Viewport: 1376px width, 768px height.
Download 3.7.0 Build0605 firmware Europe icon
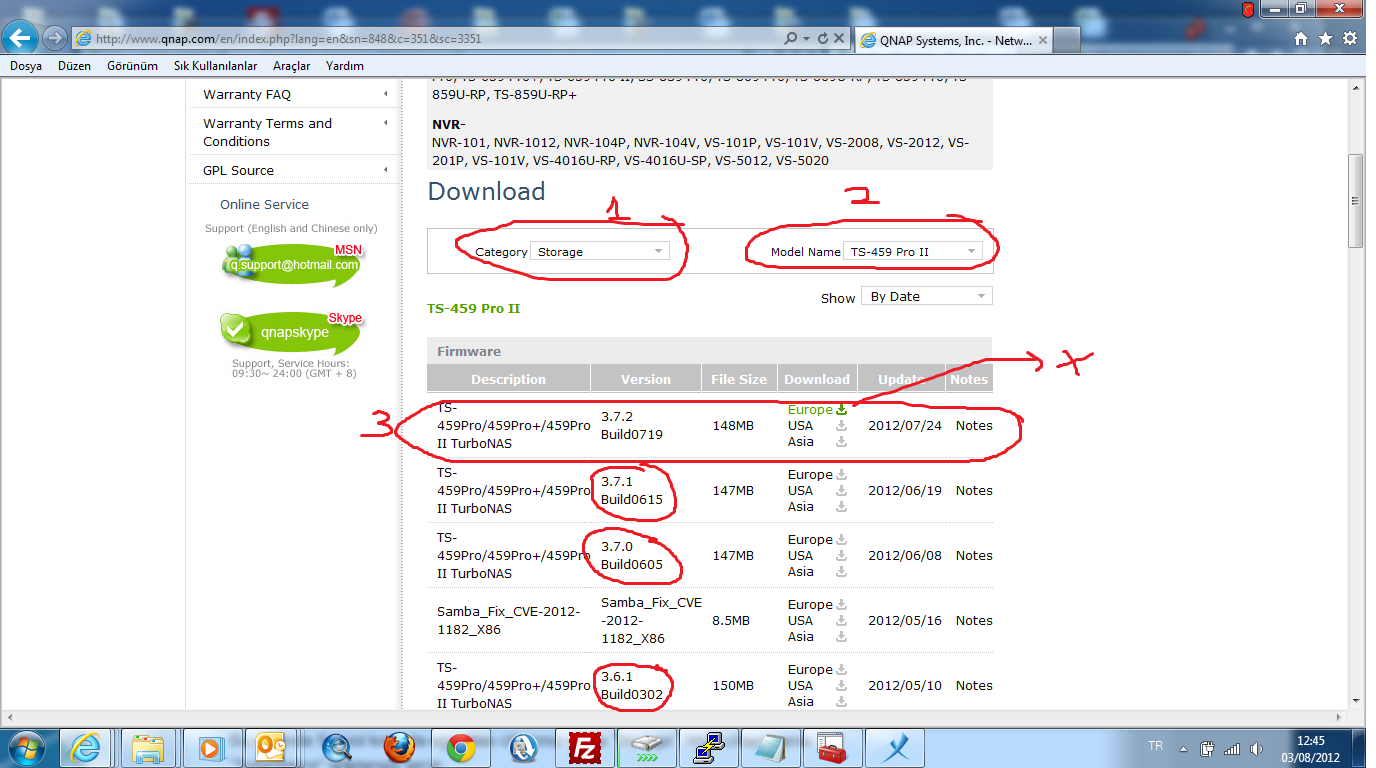841,540
